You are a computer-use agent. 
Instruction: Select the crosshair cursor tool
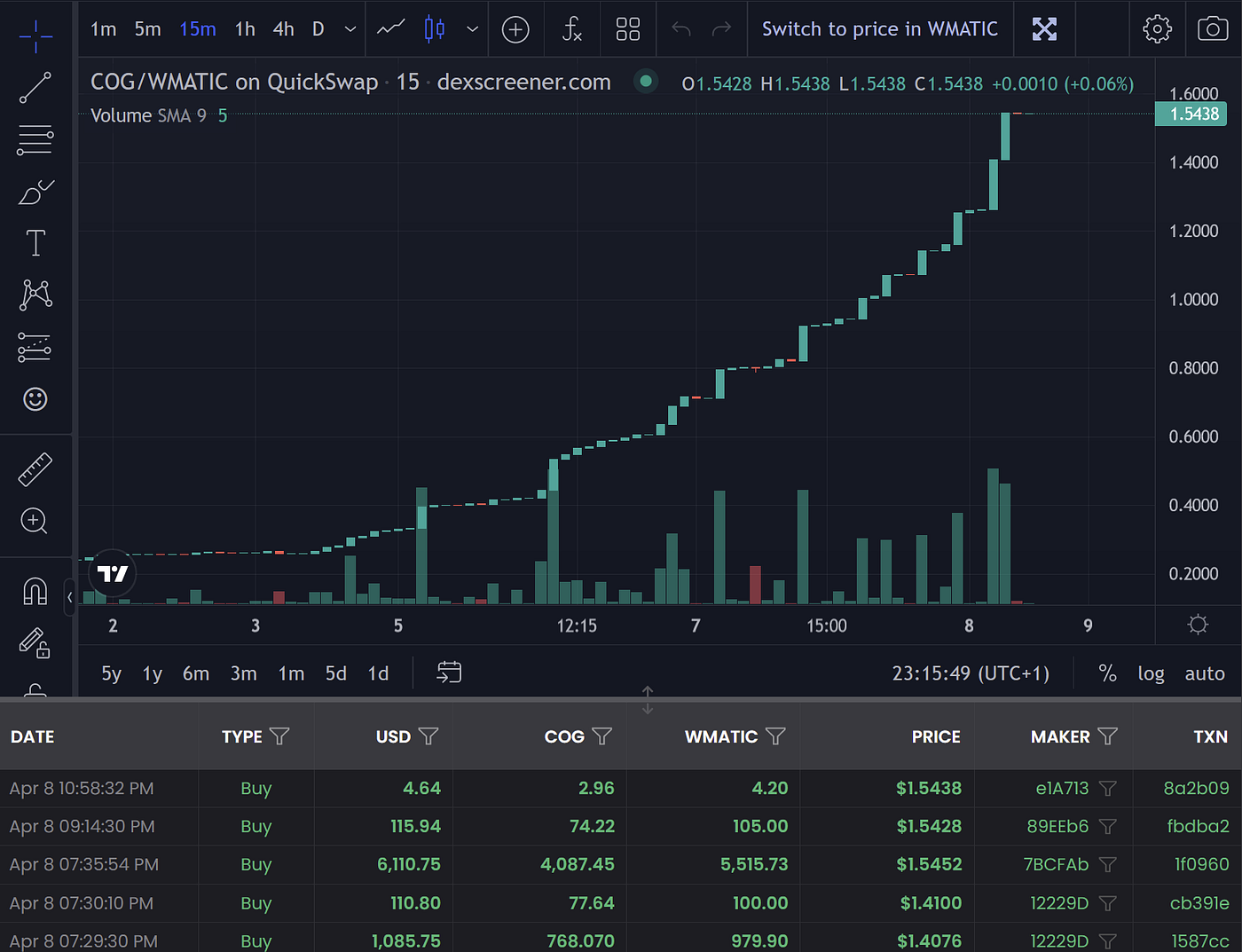pos(35,36)
